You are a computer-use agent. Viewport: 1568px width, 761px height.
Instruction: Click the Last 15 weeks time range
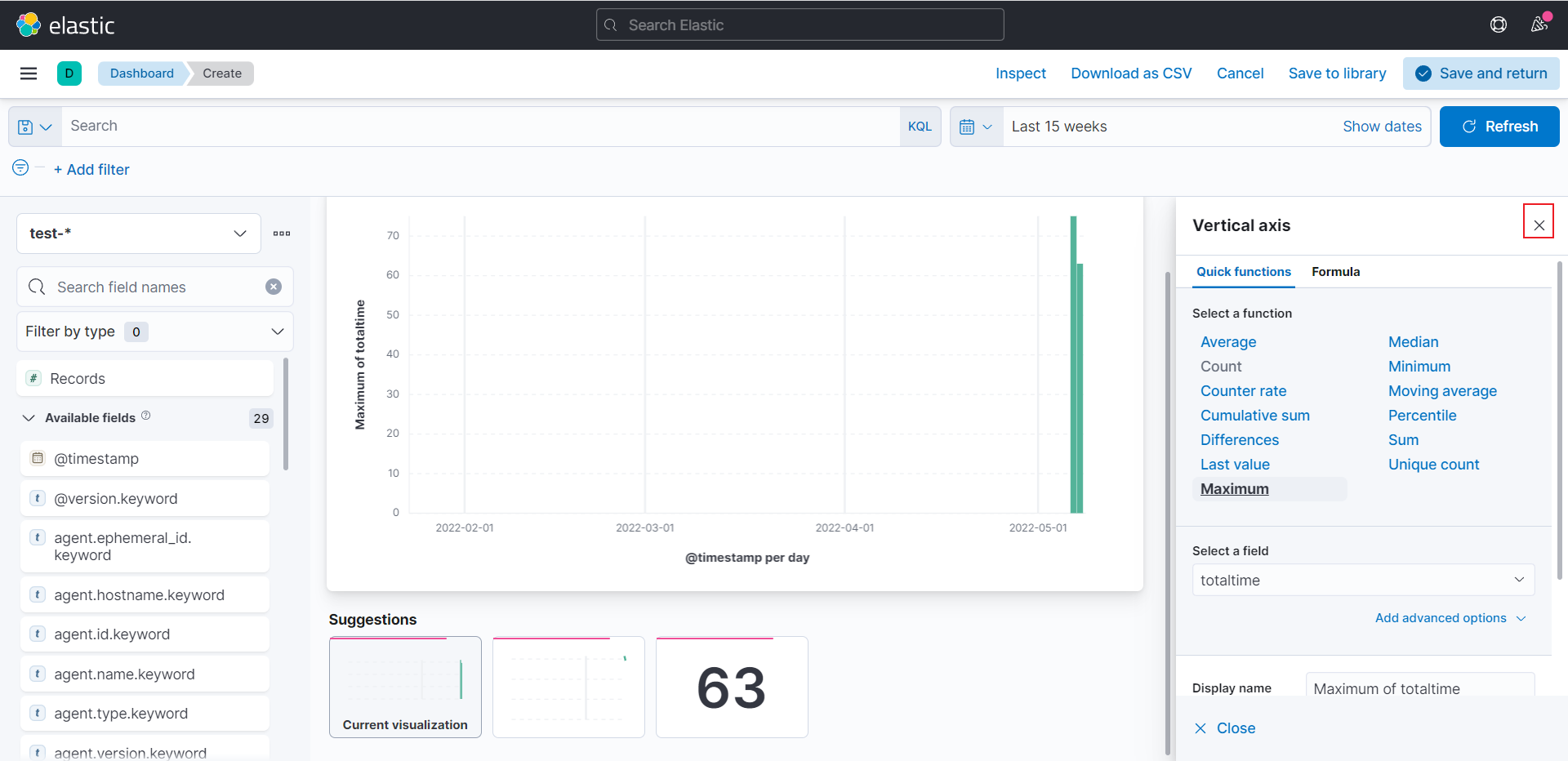pyautogui.click(x=1059, y=127)
